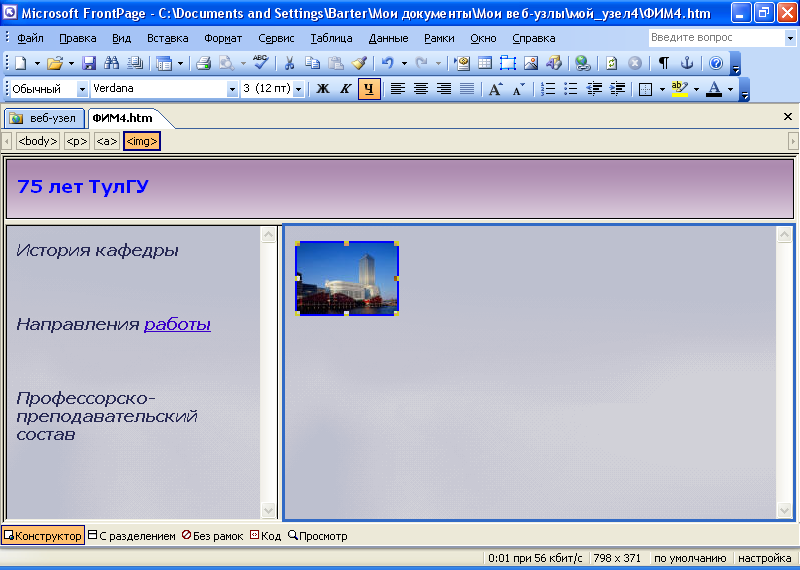Switch to Без рамок view
The image size is (800, 570).
212,536
